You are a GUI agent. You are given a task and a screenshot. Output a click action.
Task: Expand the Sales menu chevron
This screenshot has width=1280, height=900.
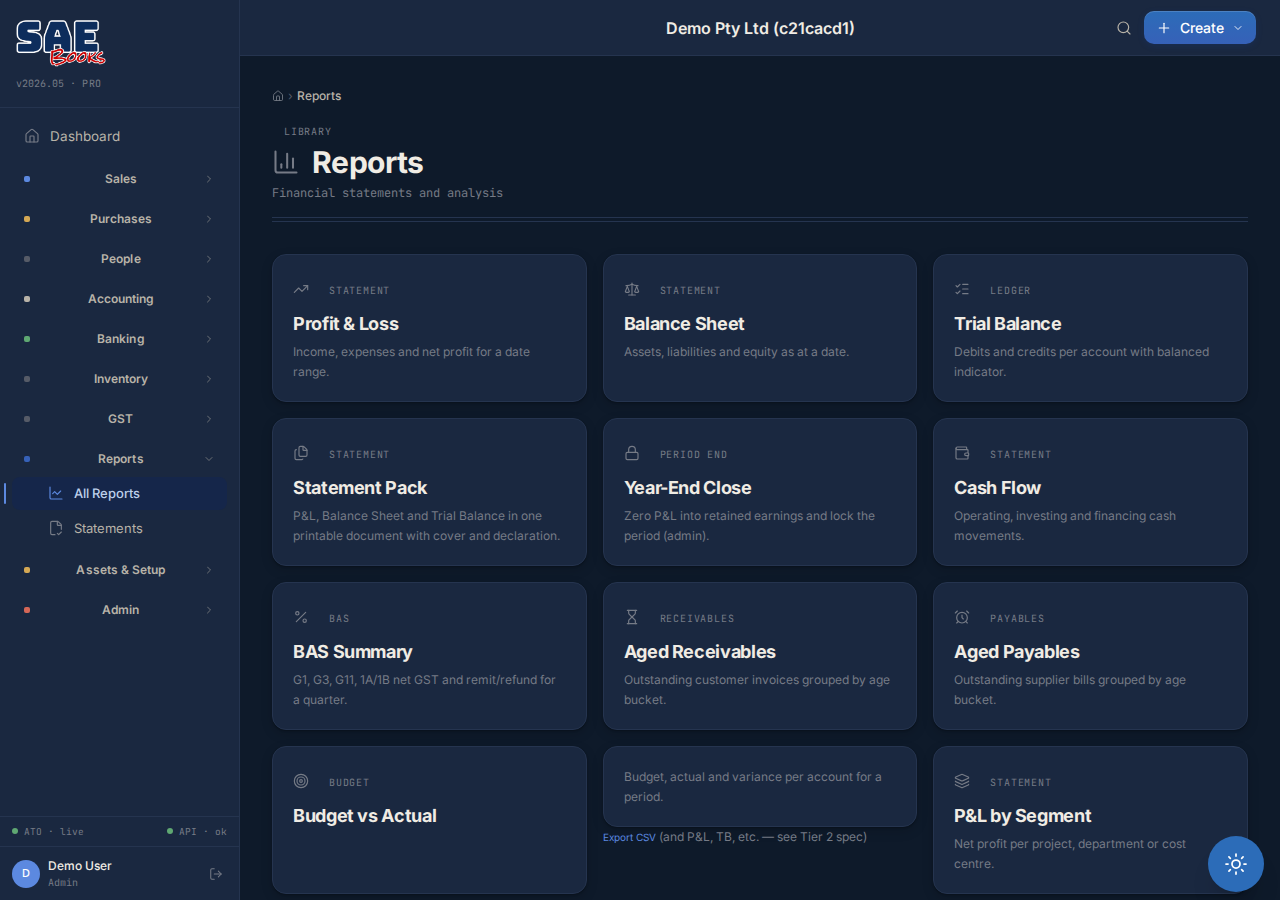tap(209, 179)
